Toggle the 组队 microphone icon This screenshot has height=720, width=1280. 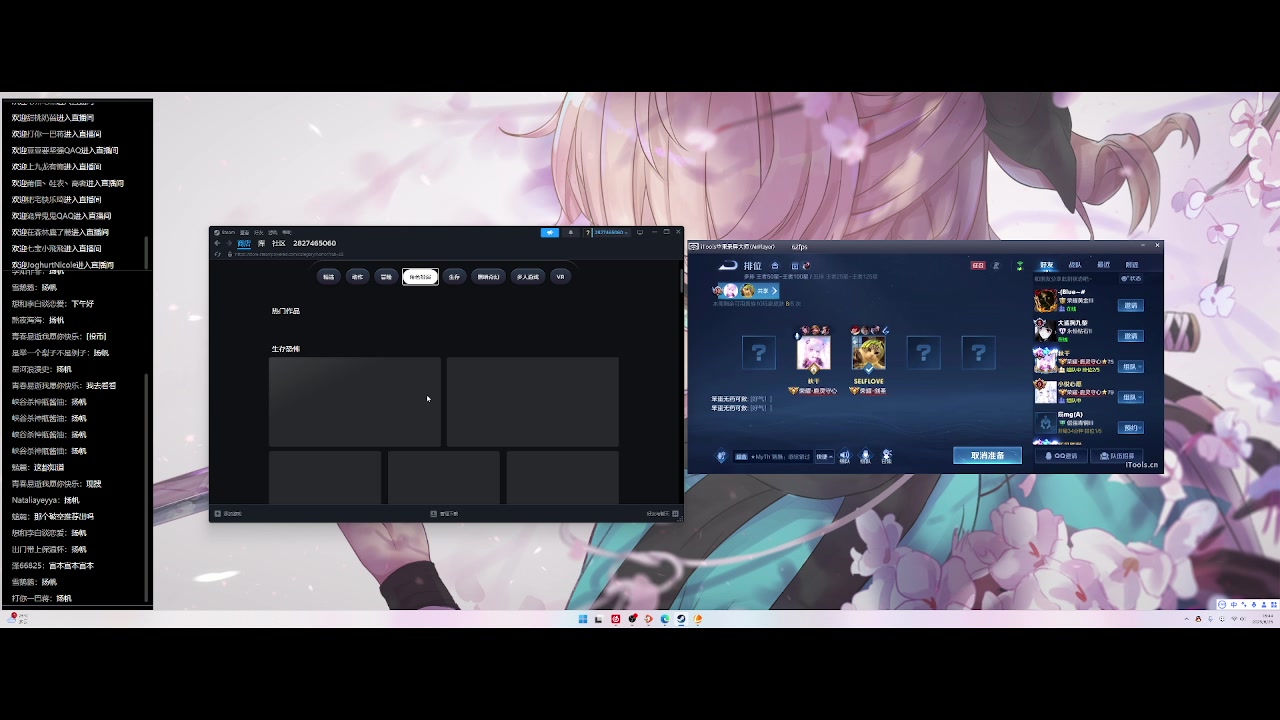tap(865, 456)
